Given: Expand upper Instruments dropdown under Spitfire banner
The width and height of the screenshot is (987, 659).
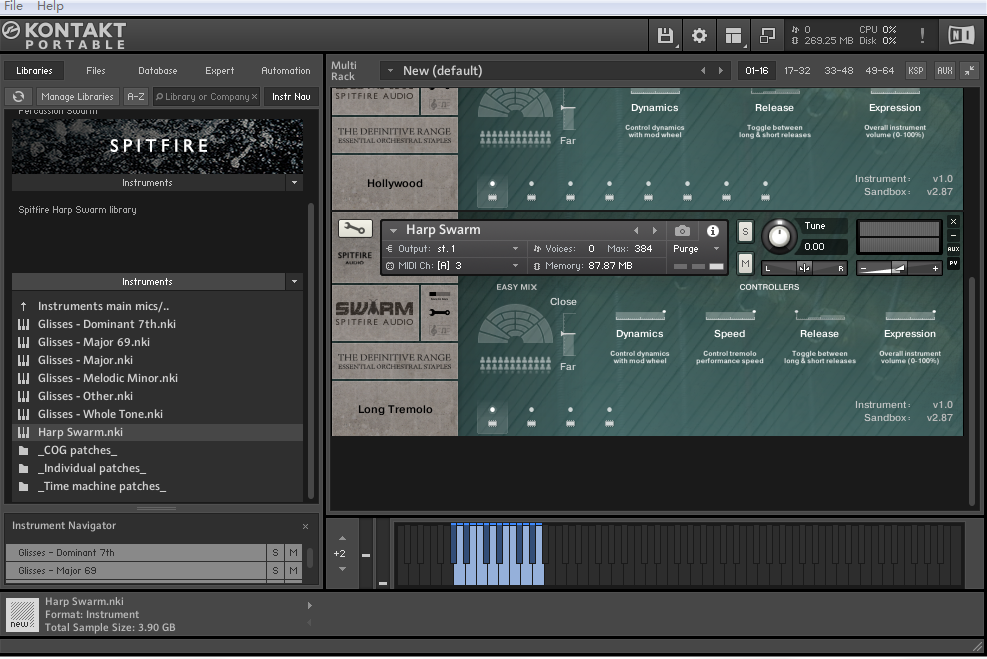Looking at the screenshot, I should (295, 183).
